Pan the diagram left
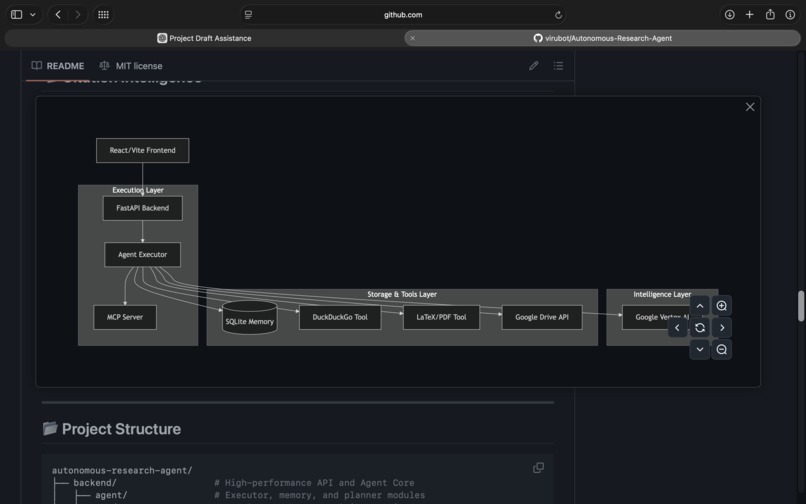This screenshot has height=504, width=806. tap(677, 328)
